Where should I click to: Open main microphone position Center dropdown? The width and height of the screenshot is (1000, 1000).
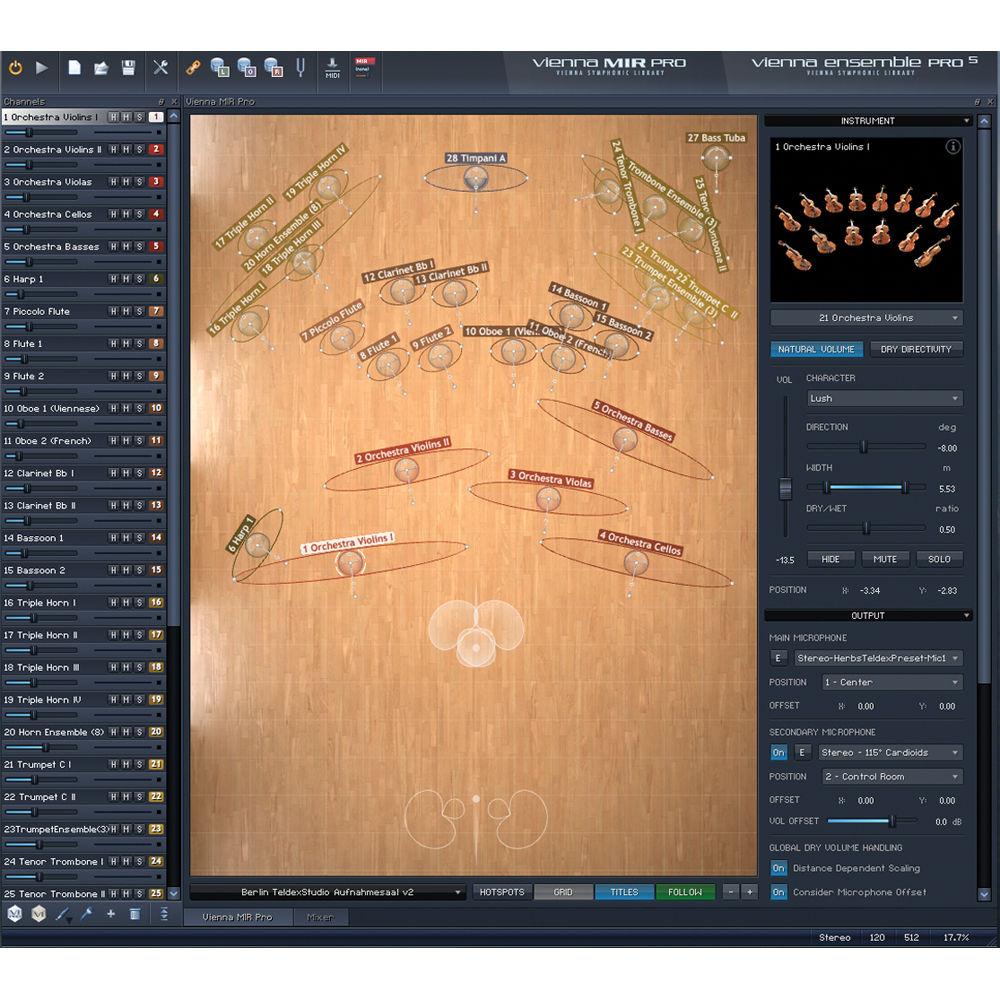point(891,682)
